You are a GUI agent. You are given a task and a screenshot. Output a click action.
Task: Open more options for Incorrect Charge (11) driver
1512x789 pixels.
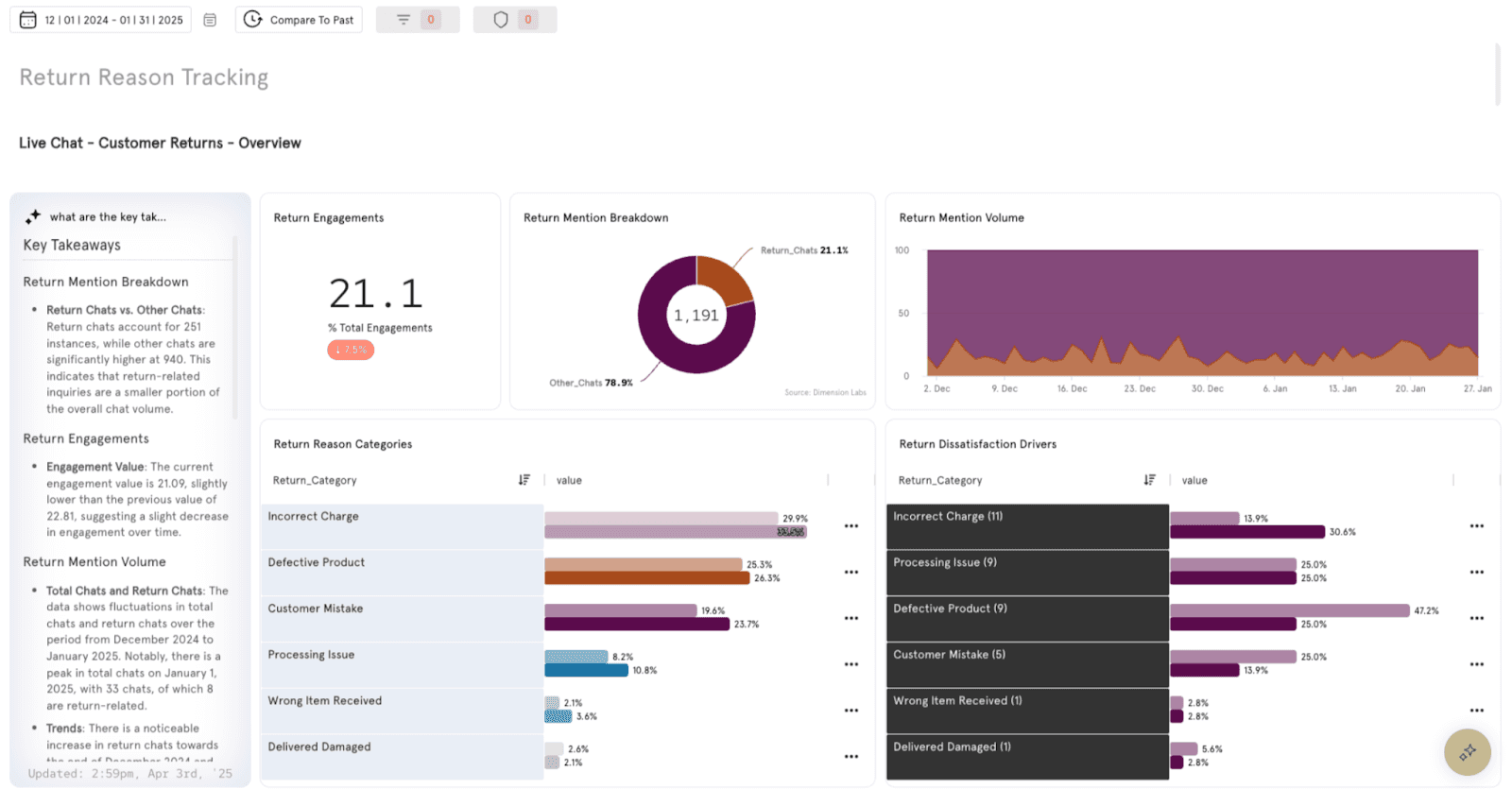point(1477,526)
